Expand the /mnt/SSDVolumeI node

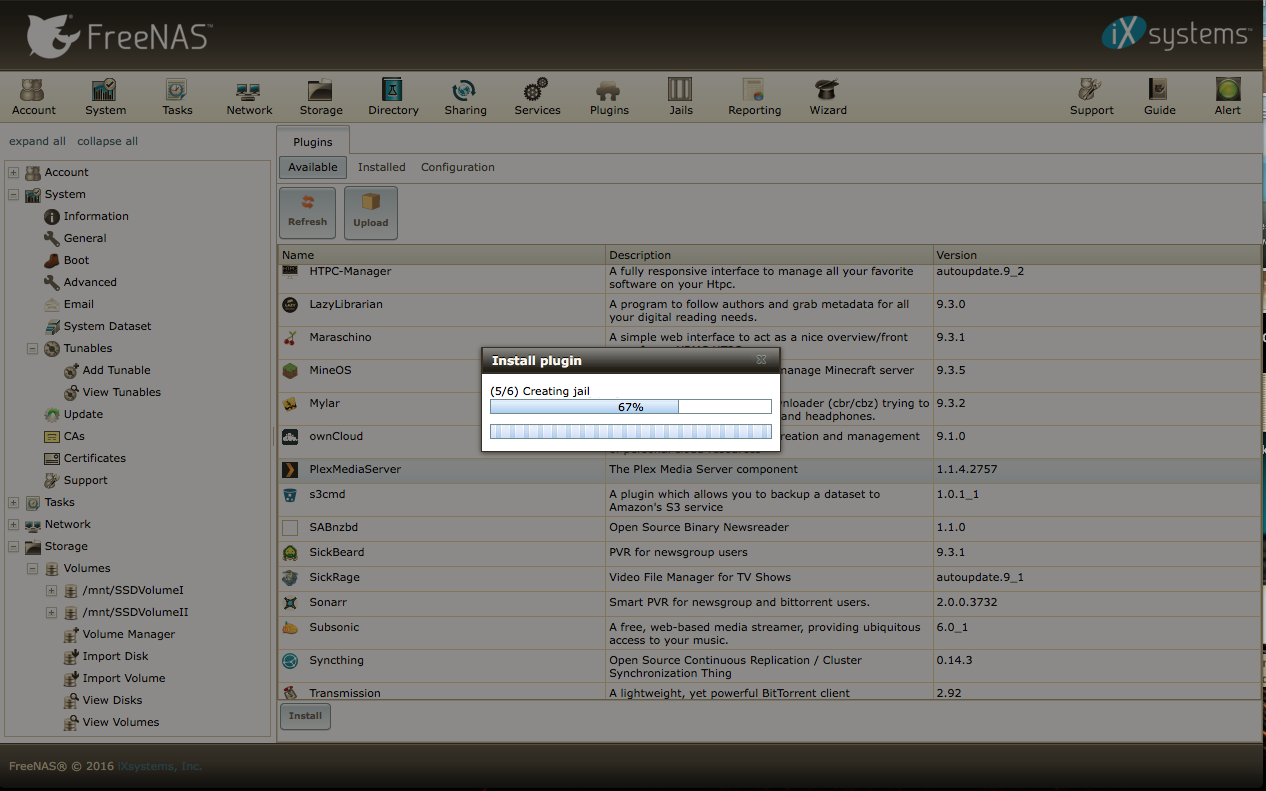(x=52, y=590)
